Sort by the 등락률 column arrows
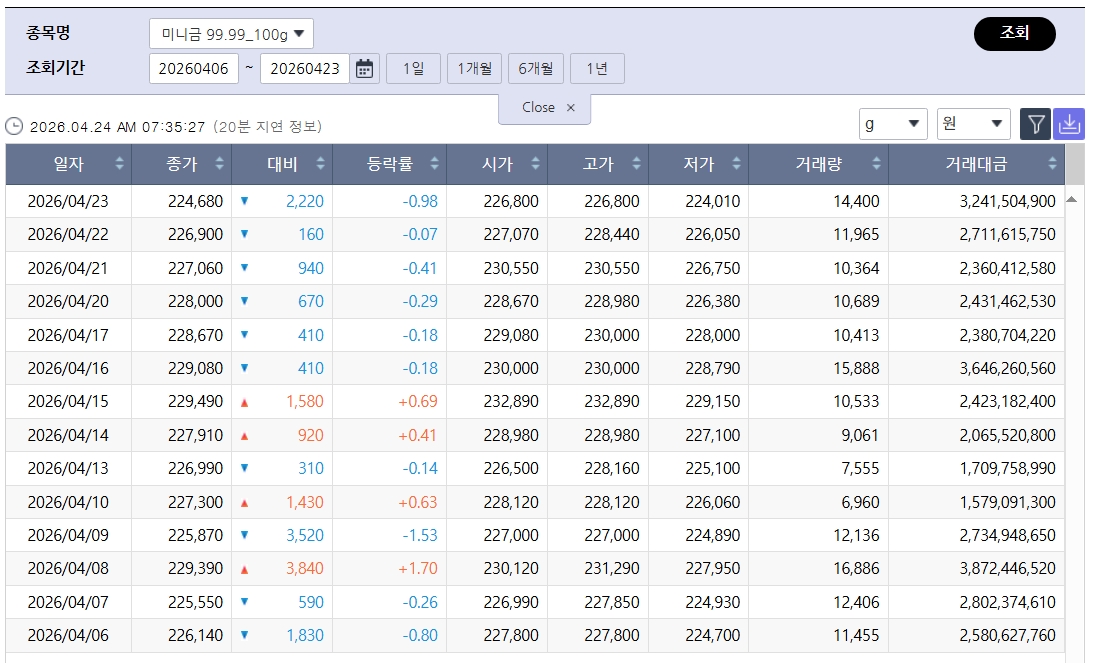 434,164
